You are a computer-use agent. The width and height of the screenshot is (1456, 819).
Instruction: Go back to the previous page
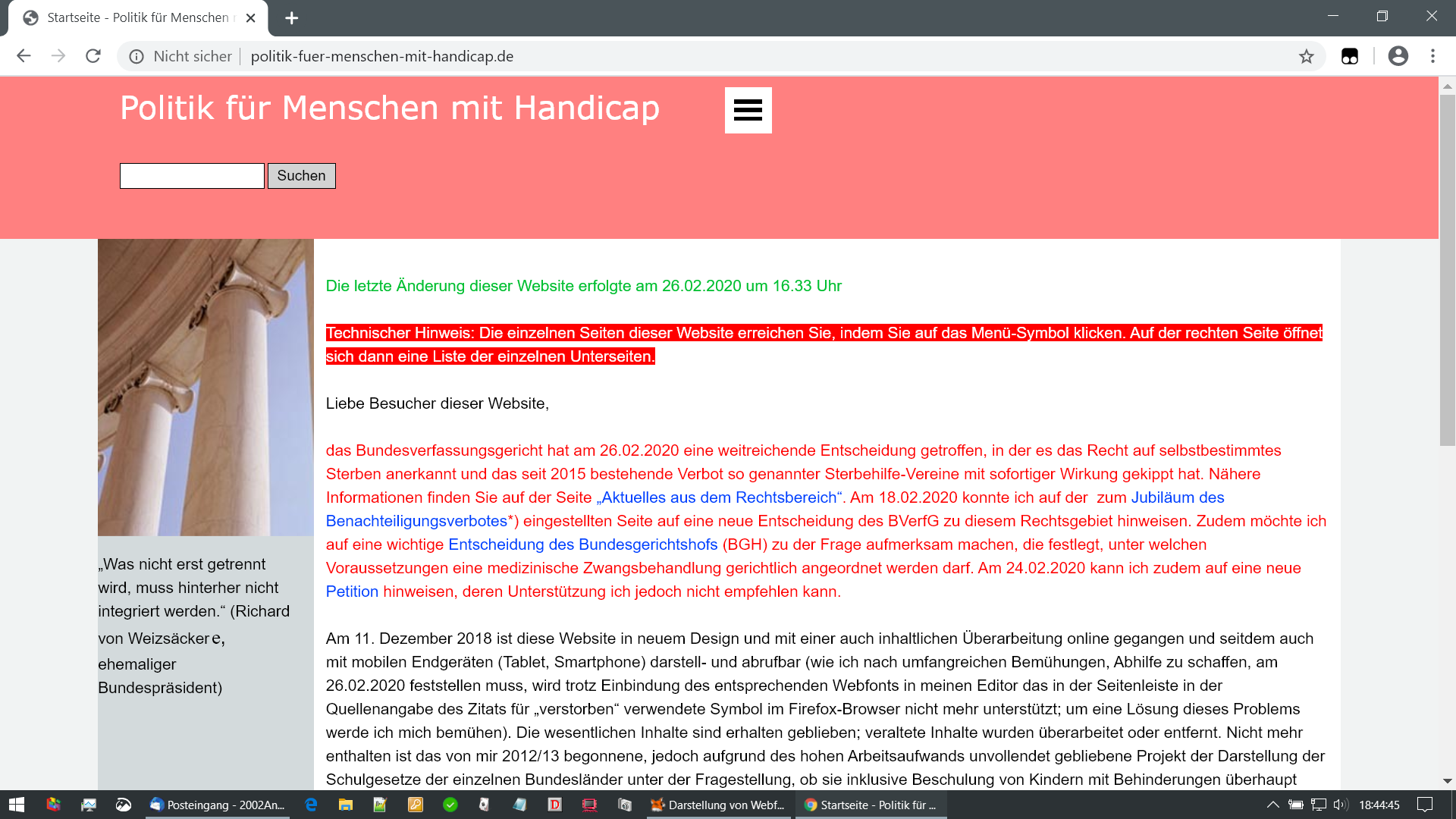pyautogui.click(x=24, y=56)
